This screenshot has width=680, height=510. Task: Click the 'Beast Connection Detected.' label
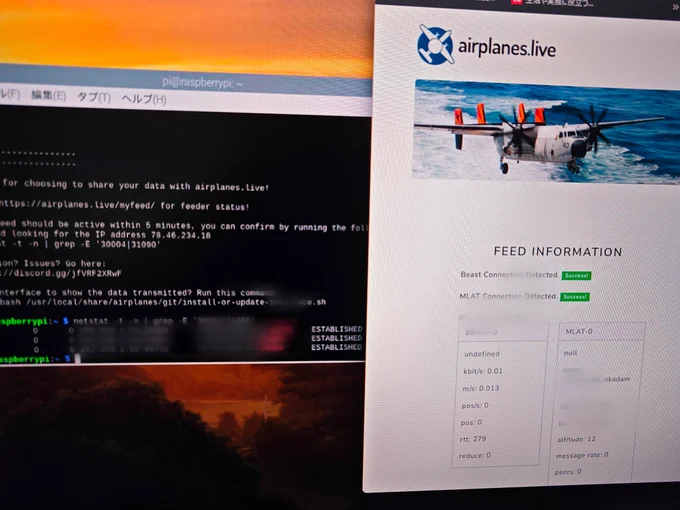pyautogui.click(x=510, y=275)
